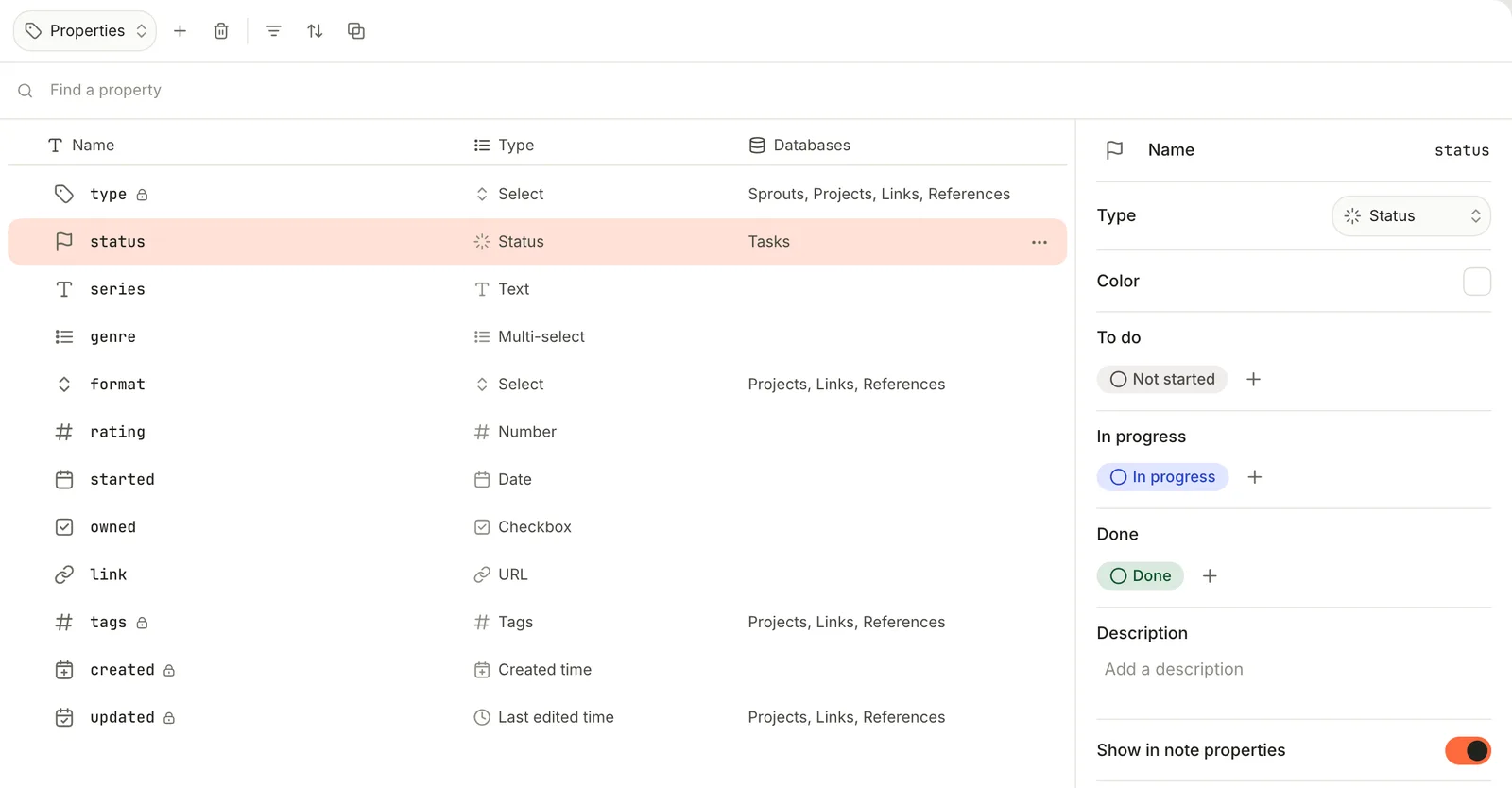Image resolution: width=1512 pixels, height=788 pixels.
Task: Click the Created time type cell
Action: (x=533, y=670)
